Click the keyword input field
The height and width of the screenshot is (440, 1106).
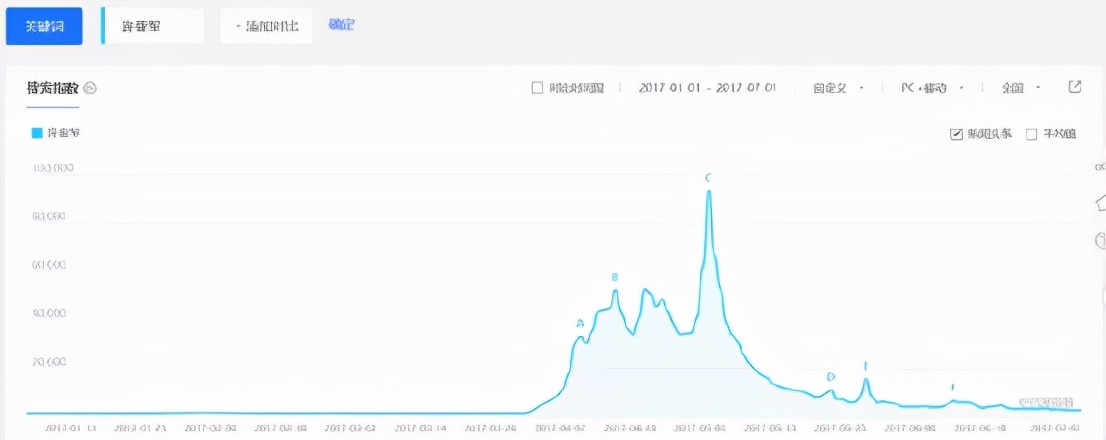coord(155,26)
